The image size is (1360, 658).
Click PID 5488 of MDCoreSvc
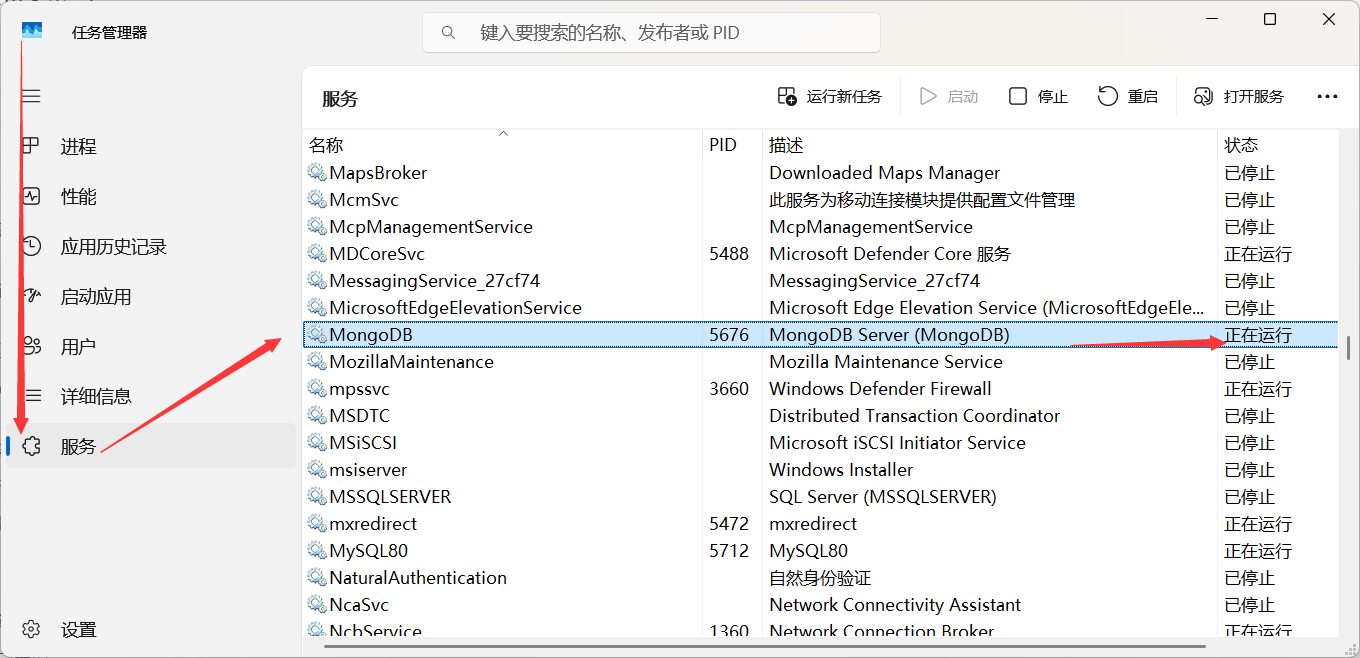(x=729, y=254)
